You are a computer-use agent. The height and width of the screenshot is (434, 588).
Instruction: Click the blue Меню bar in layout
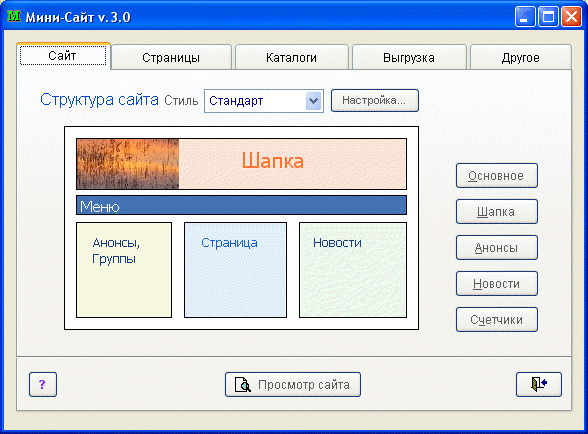pos(242,205)
